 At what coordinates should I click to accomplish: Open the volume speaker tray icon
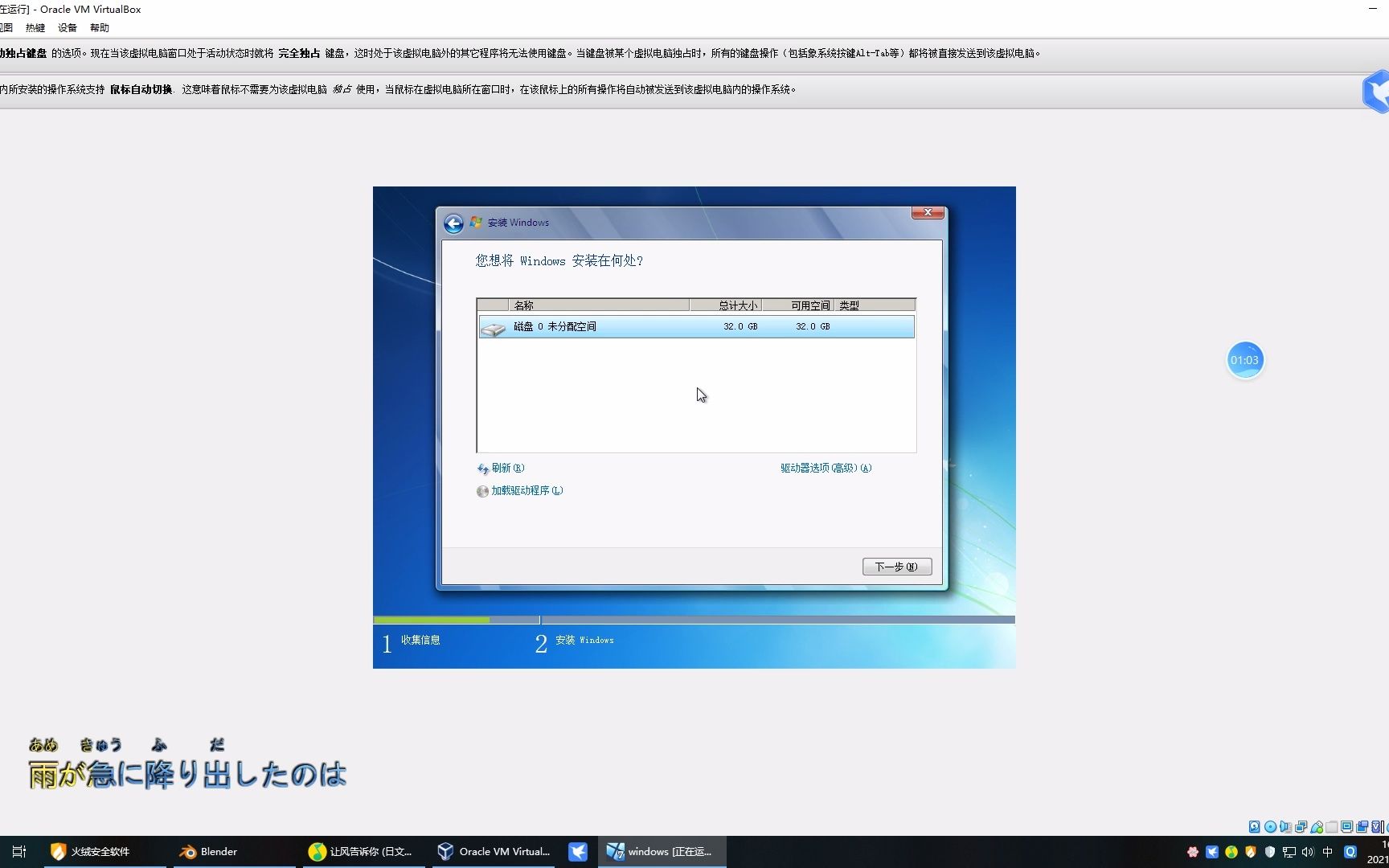click(1308, 852)
